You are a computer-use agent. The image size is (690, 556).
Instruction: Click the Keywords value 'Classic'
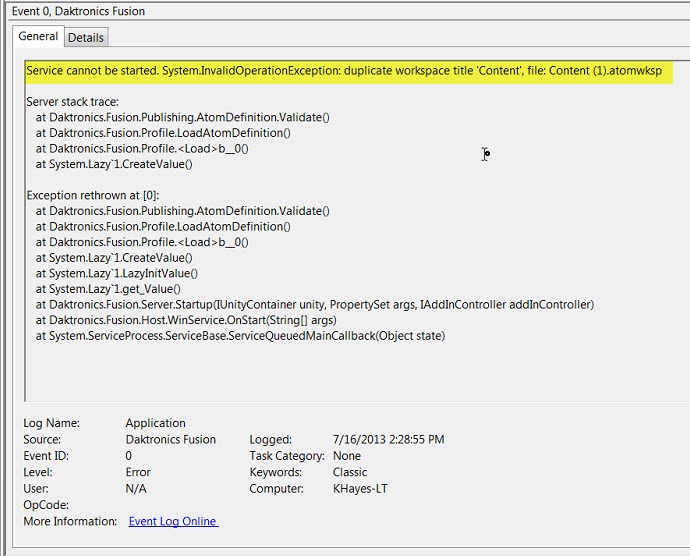[x=349, y=472]
